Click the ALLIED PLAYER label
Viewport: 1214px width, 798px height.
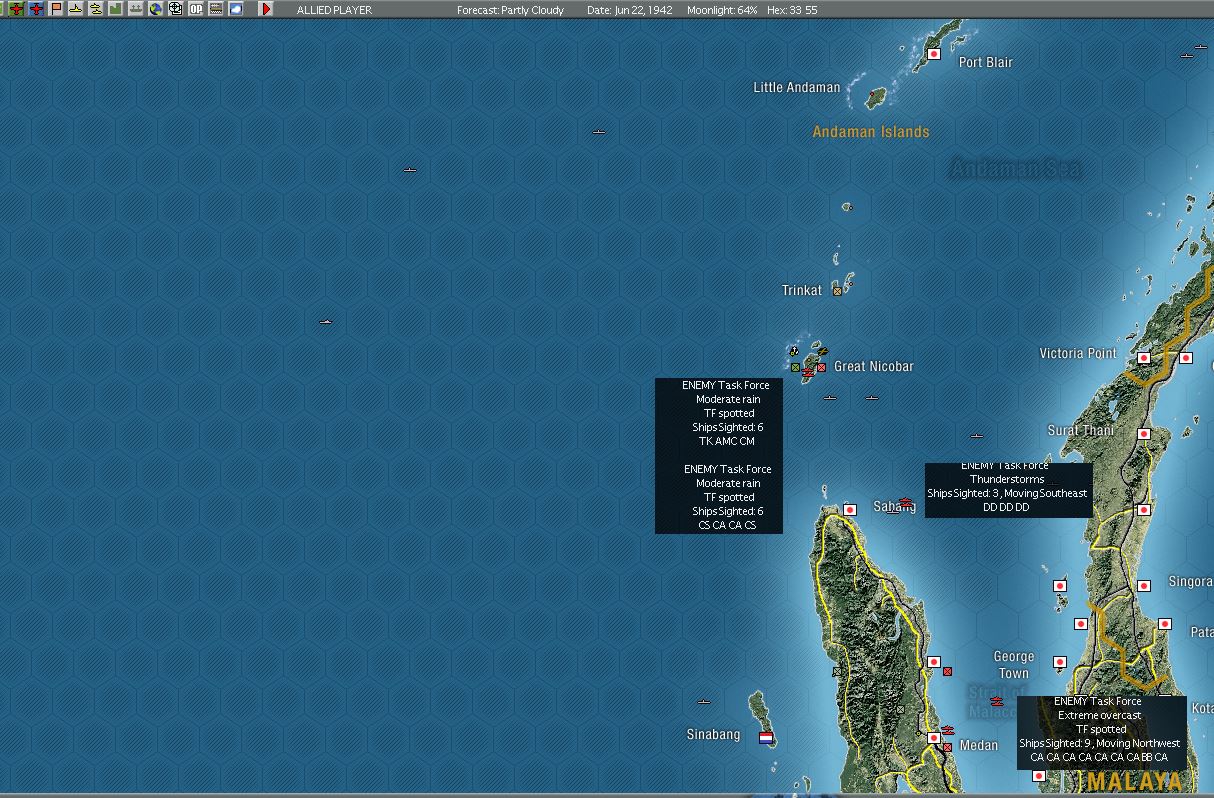pyautogui.click(x=334, y=10)
